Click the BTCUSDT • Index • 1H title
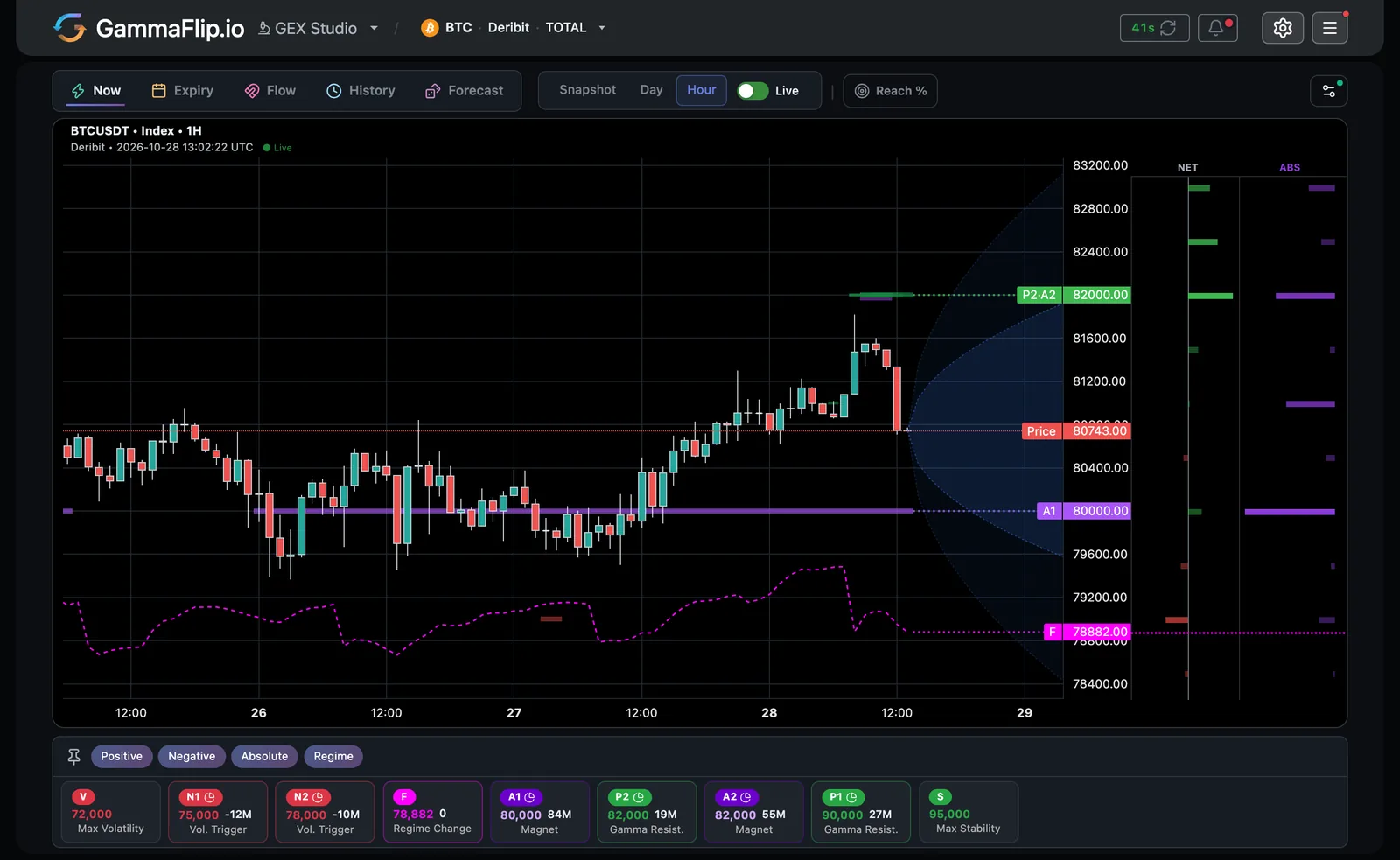1400x860 pixels. click(136, 130)
